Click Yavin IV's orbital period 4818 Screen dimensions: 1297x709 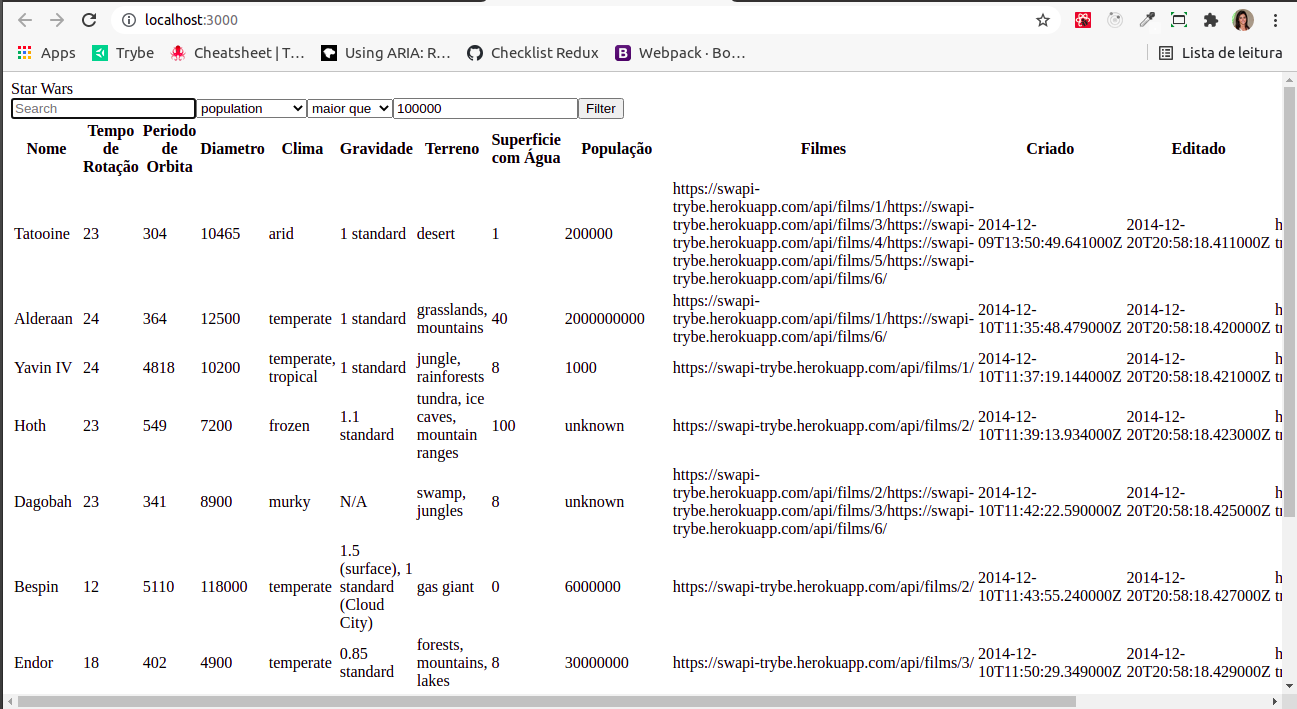[159, 368]
